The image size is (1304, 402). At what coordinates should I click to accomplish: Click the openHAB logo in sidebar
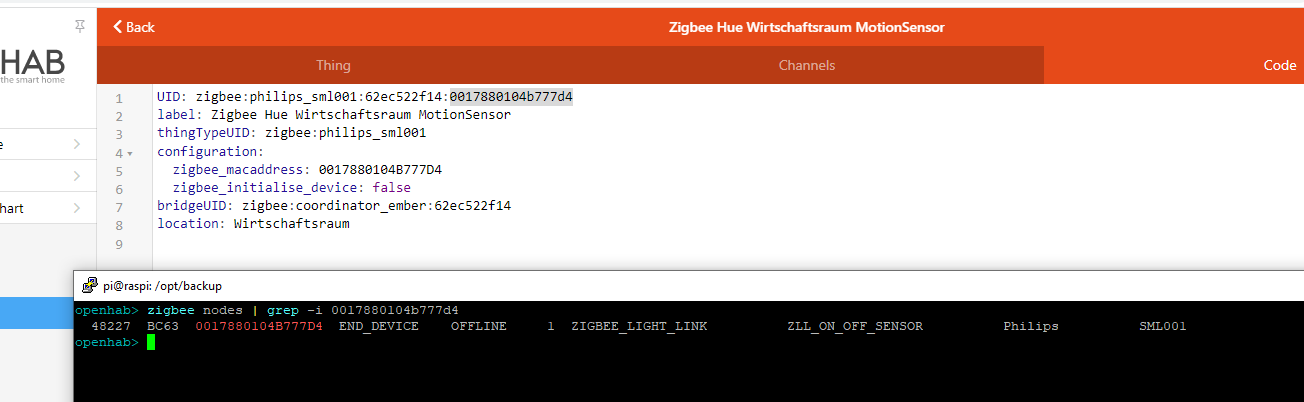(x=33, y=65)
